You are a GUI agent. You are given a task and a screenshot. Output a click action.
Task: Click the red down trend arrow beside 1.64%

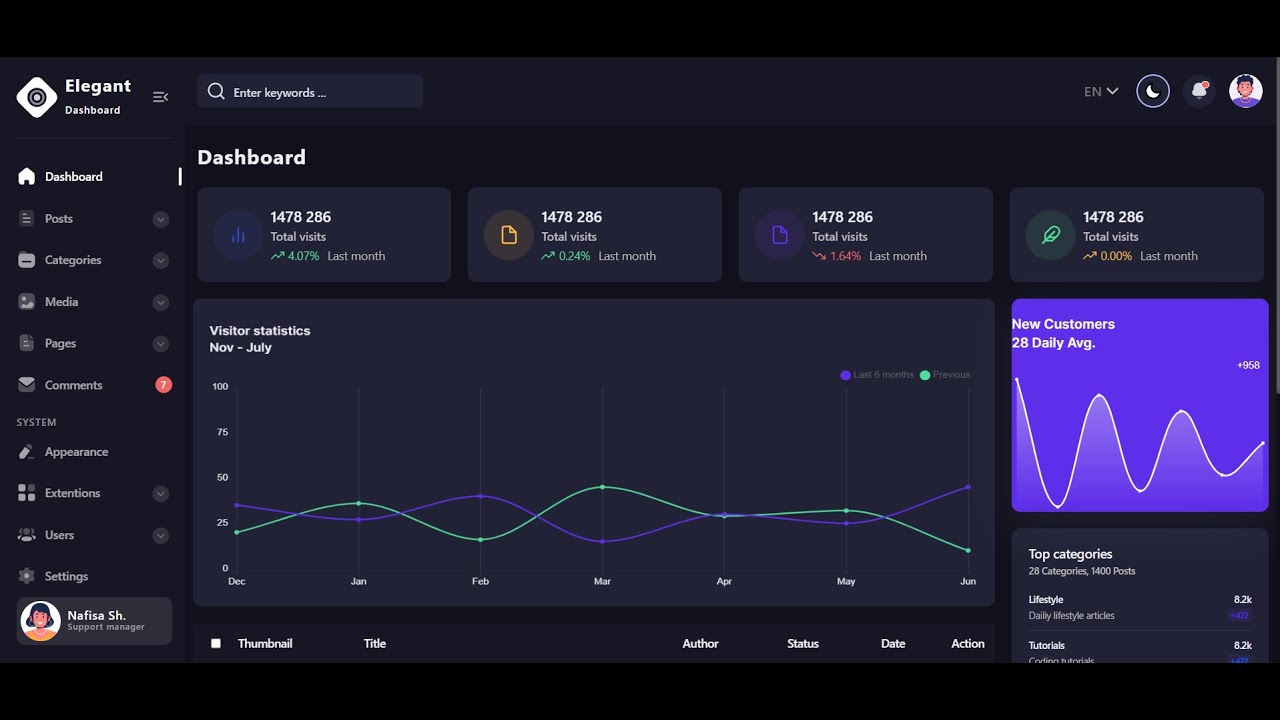819,256
